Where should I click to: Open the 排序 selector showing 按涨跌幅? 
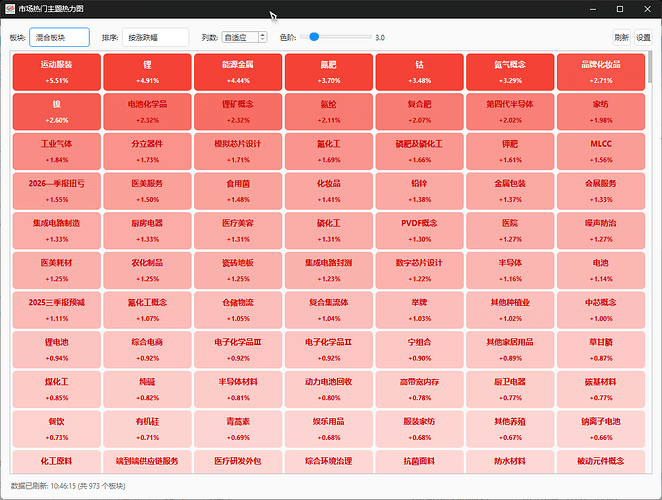pos(155,37)
